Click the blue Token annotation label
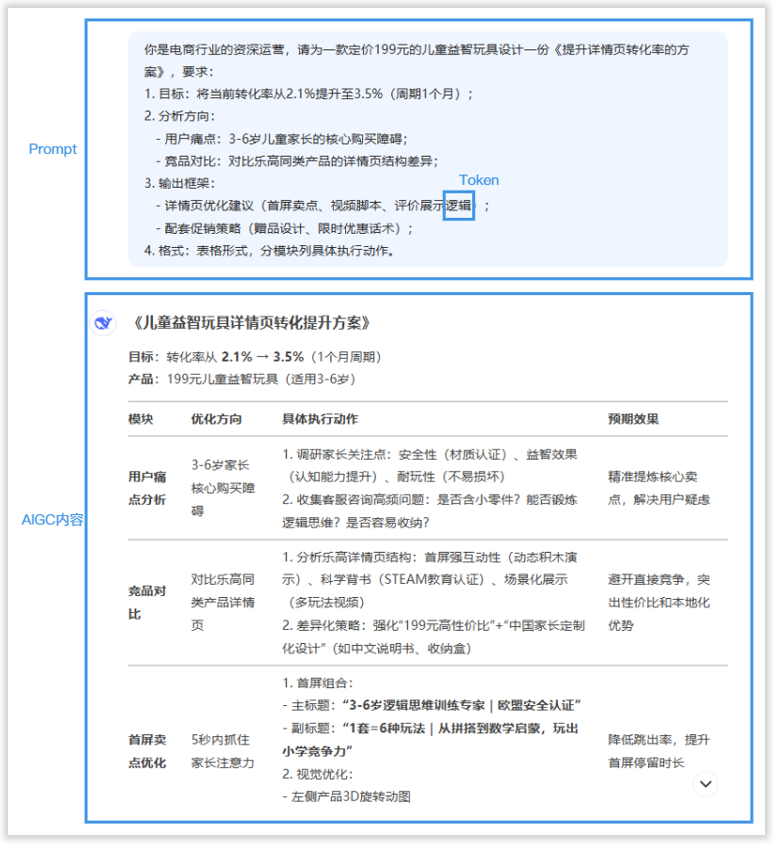This screenshot has width=774, height=844. 479,180
